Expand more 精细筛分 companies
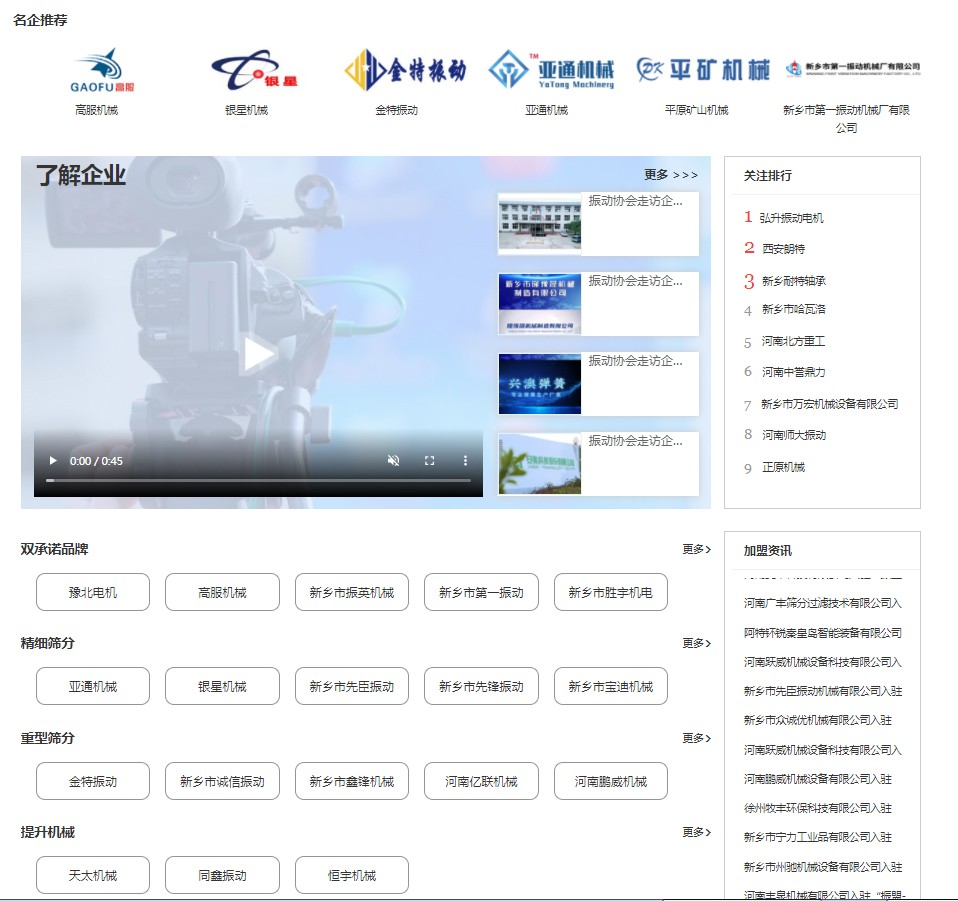The height and width of the screenshot is (901, 958). tap(696, 643)
